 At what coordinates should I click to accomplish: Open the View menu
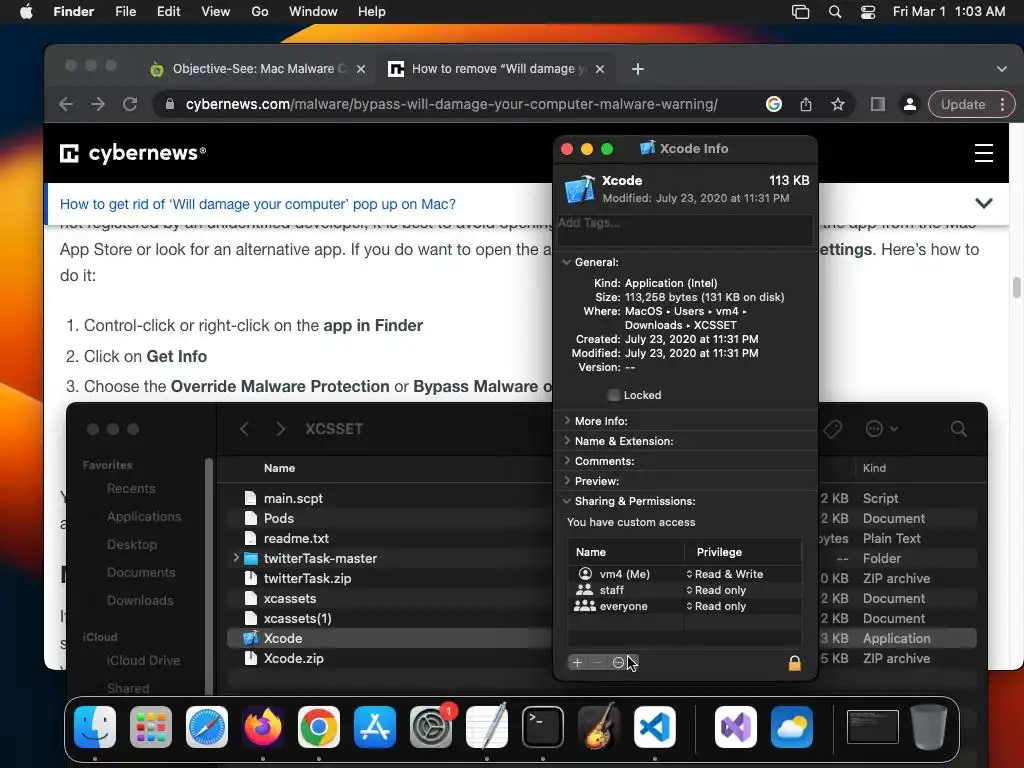[x=216, y=12]
